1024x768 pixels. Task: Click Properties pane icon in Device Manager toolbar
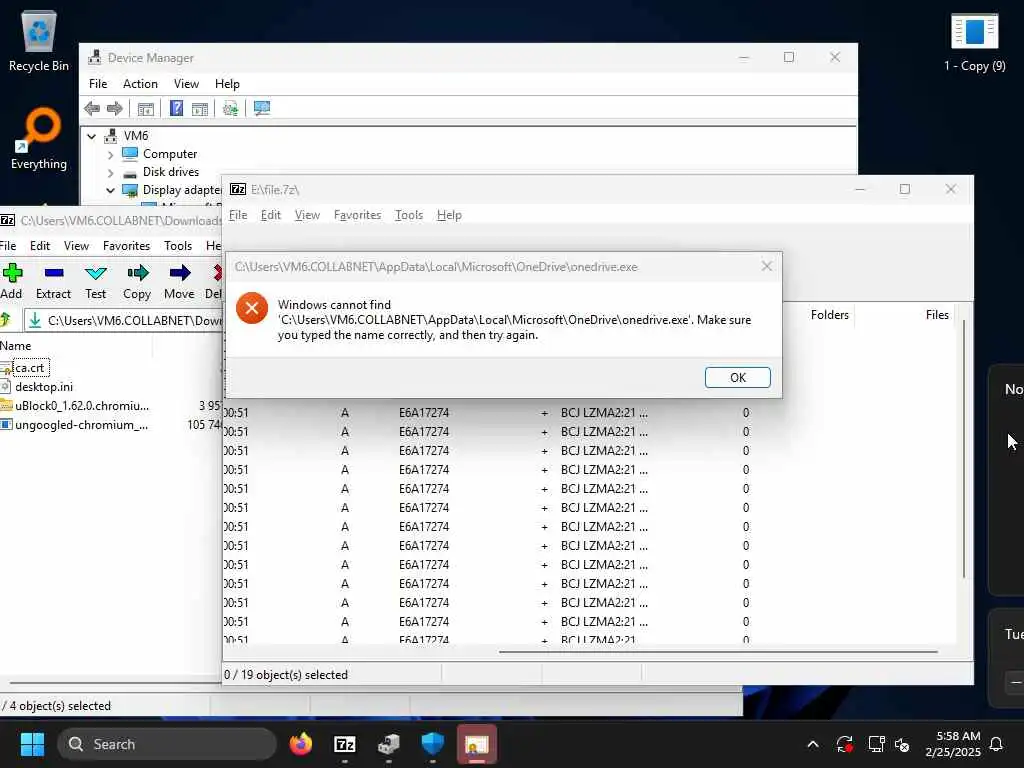tap(200, 108)
